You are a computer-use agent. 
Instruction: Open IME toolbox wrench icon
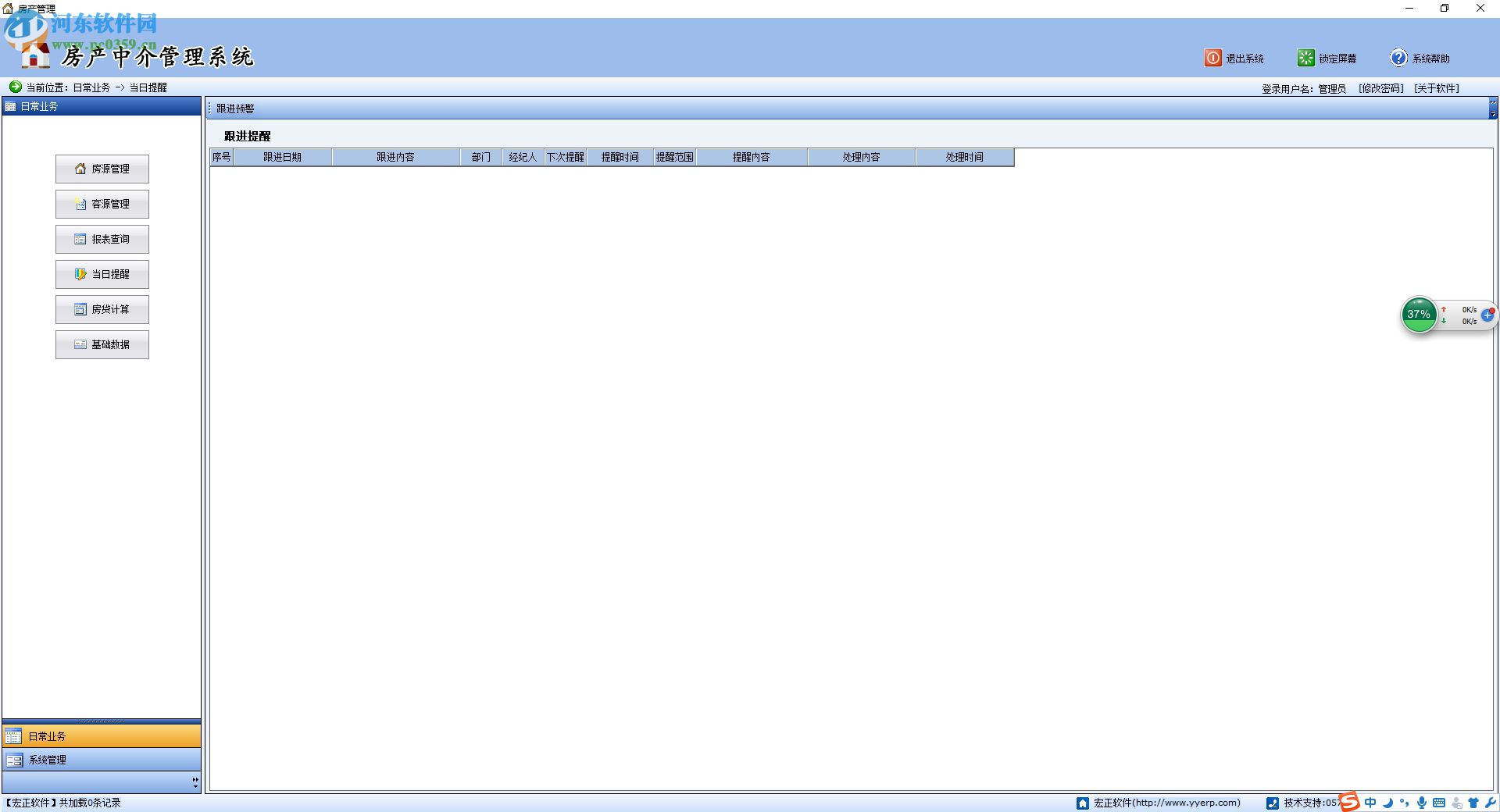tap(1490, 803)
